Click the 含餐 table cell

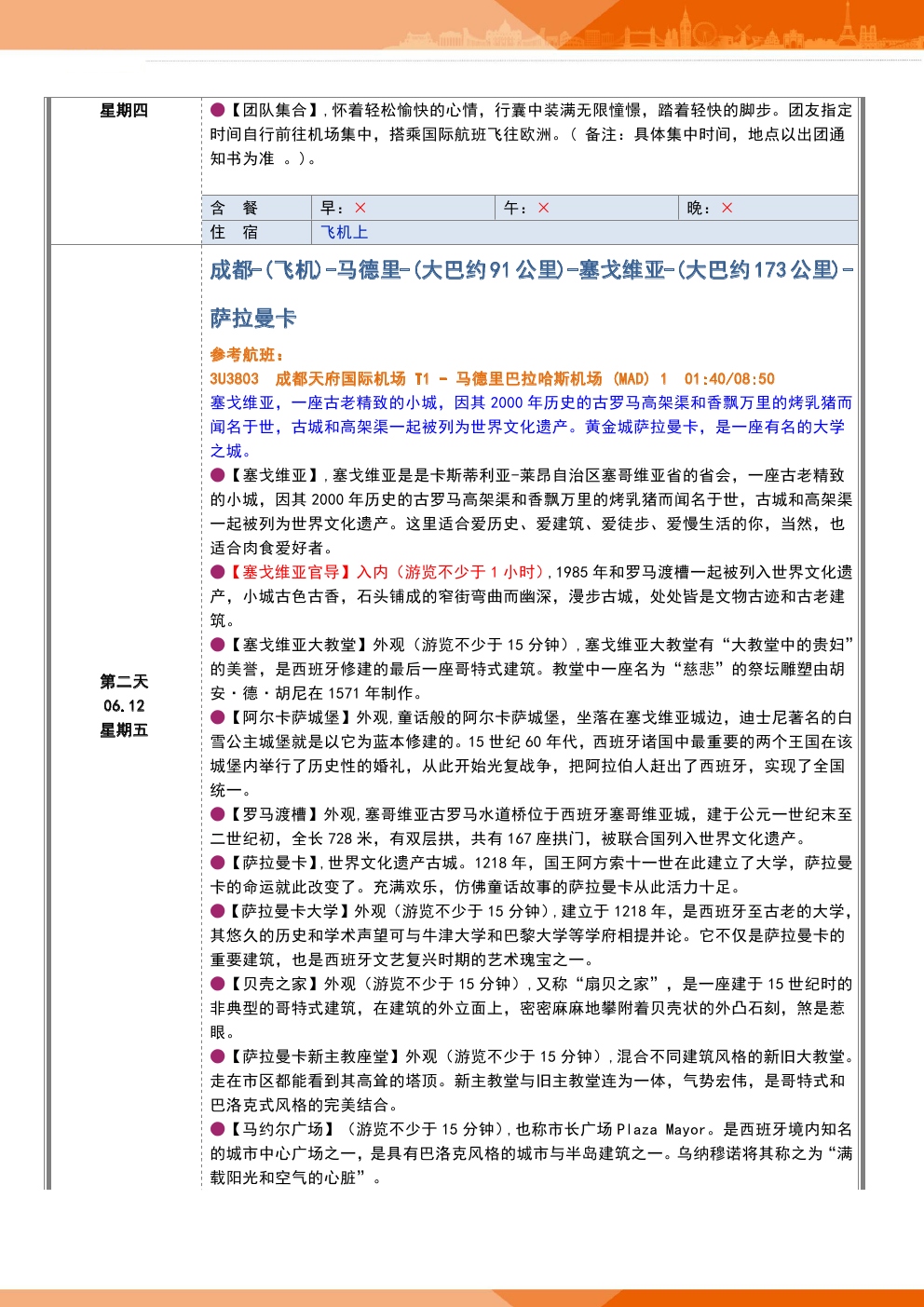[x=234, y=208]
